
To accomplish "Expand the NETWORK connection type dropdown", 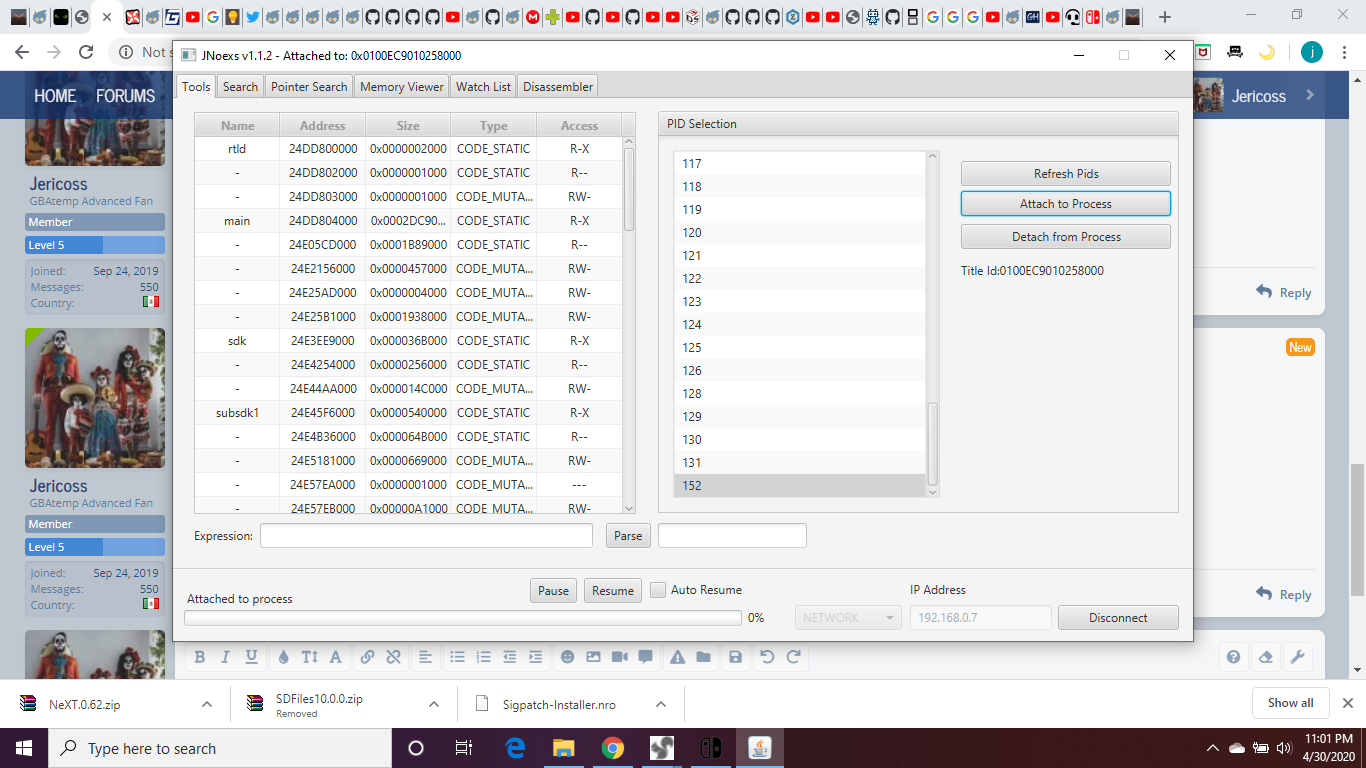I will pos(848,618).
